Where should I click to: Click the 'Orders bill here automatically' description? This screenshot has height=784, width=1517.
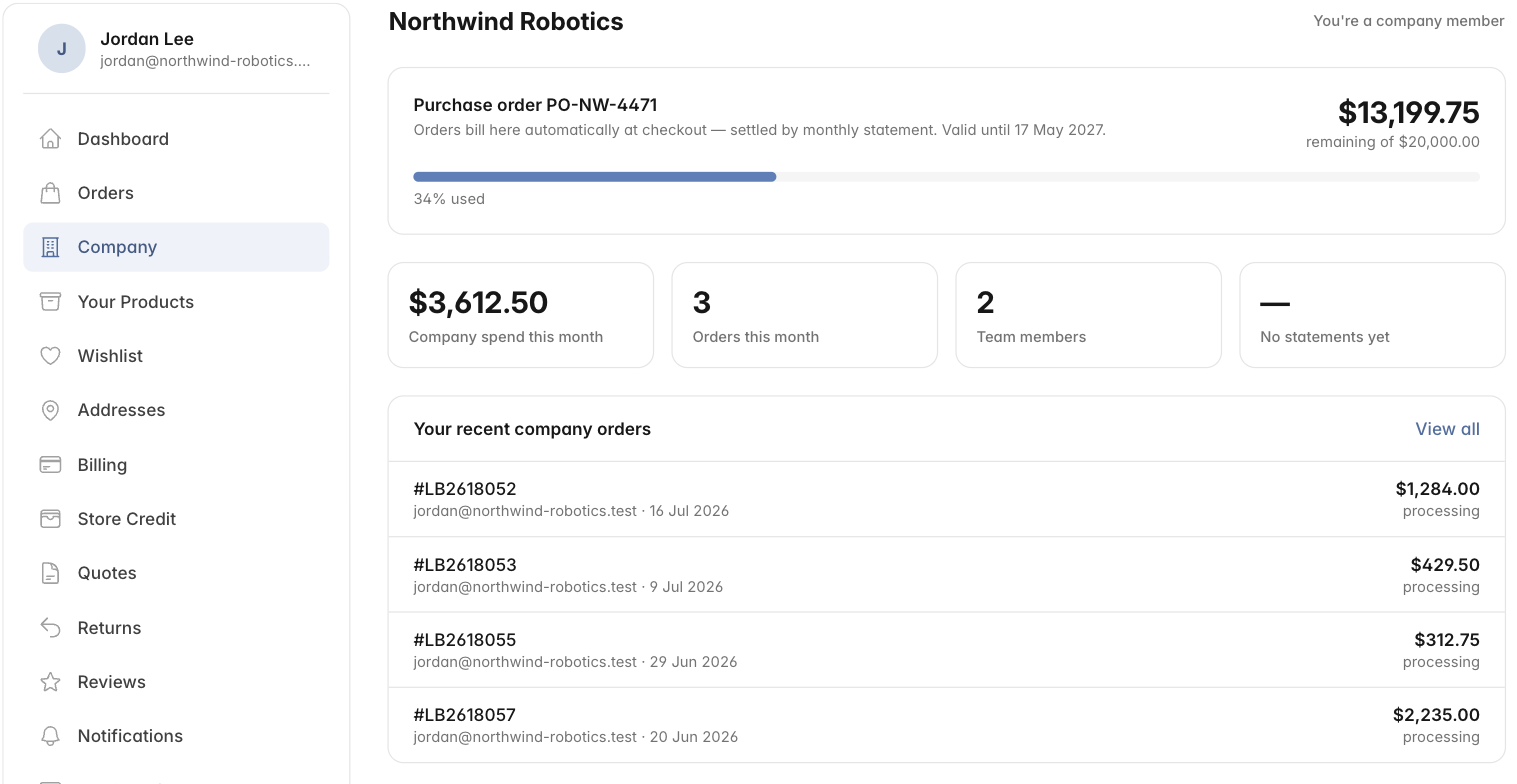(759, 130)
